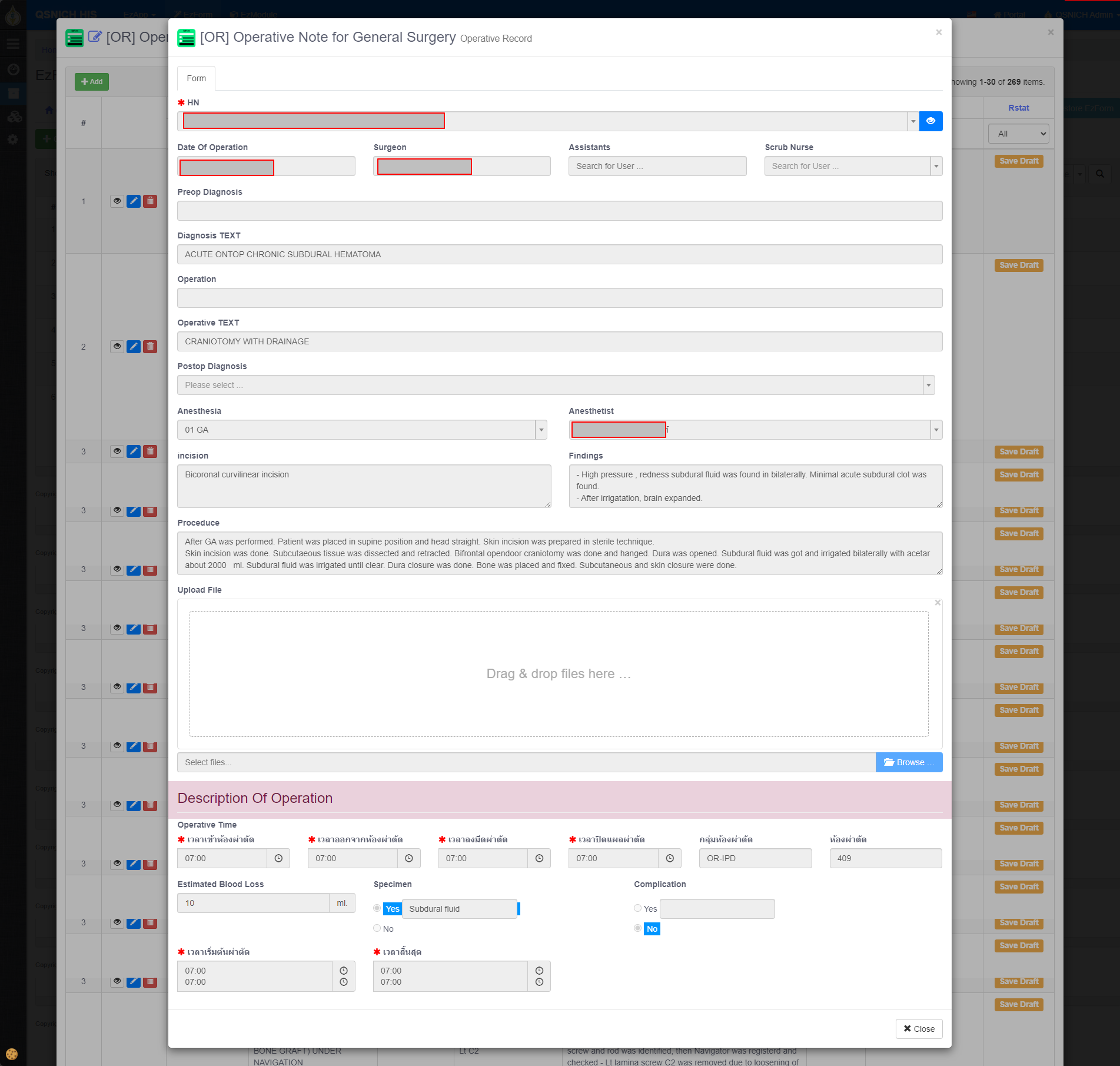Click the green Add button
This screenshot has width=1120, height=1066.
tap(92, 82)
